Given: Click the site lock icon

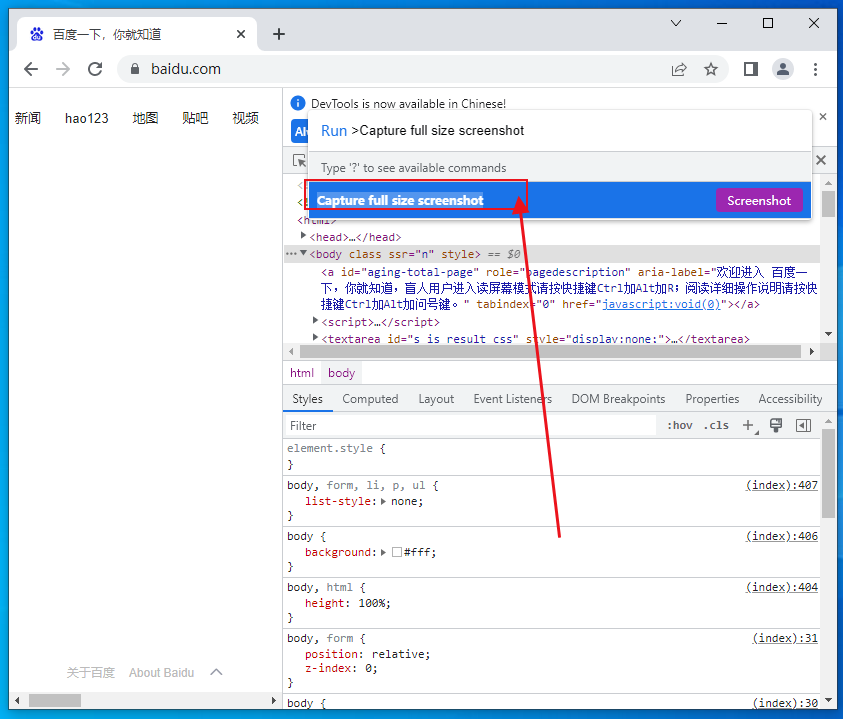Looking at the screenshot, I should click(x=135, y=69).
